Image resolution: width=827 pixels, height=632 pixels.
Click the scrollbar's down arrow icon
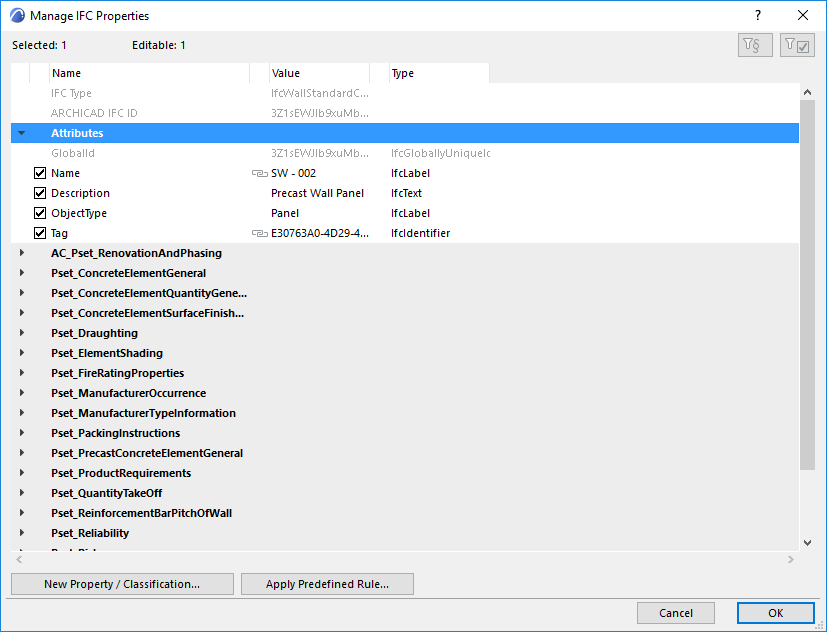pos(806,542)
